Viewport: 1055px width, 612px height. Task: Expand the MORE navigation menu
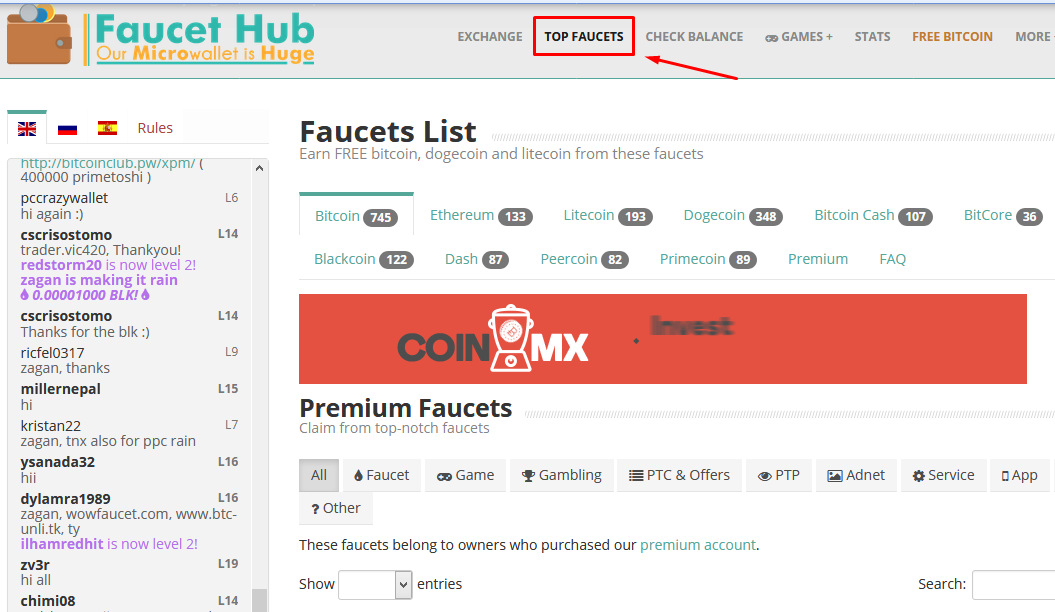pos(1034,37)
